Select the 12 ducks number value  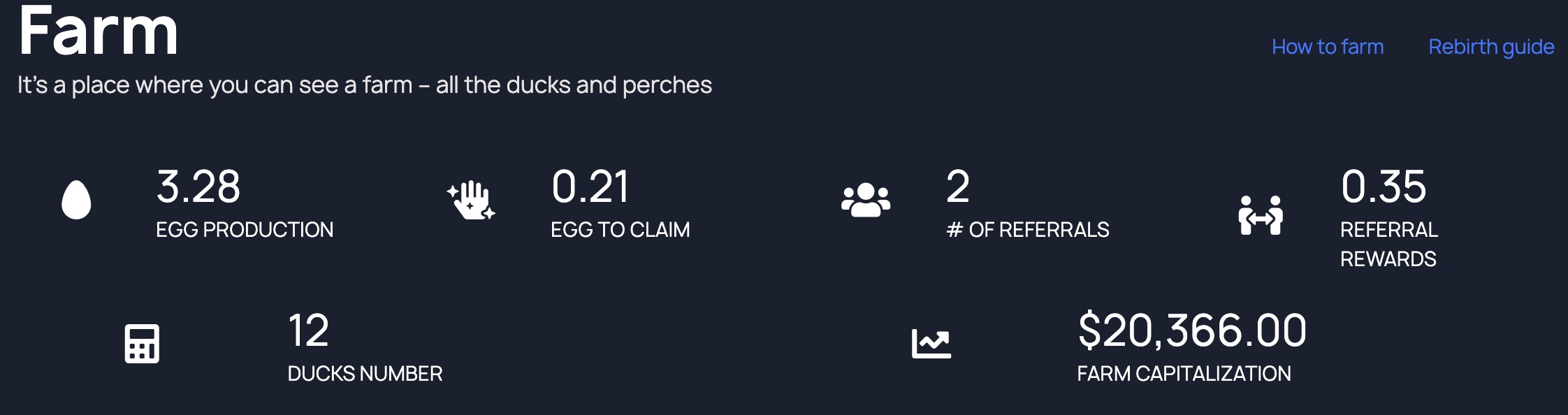pyautogui.click(x=308, y=330)
